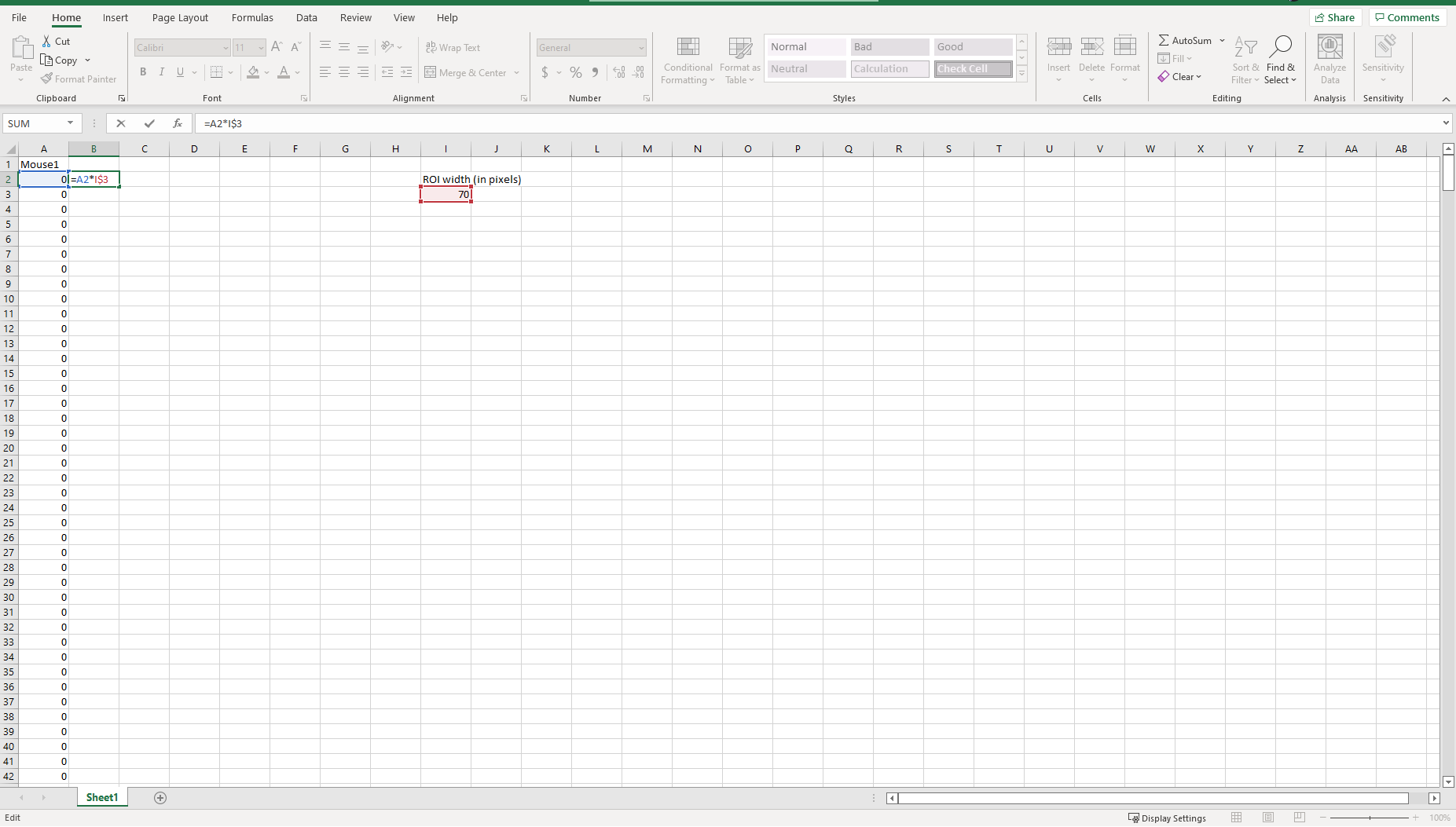Click the Font Color A button

coord(284,72)
